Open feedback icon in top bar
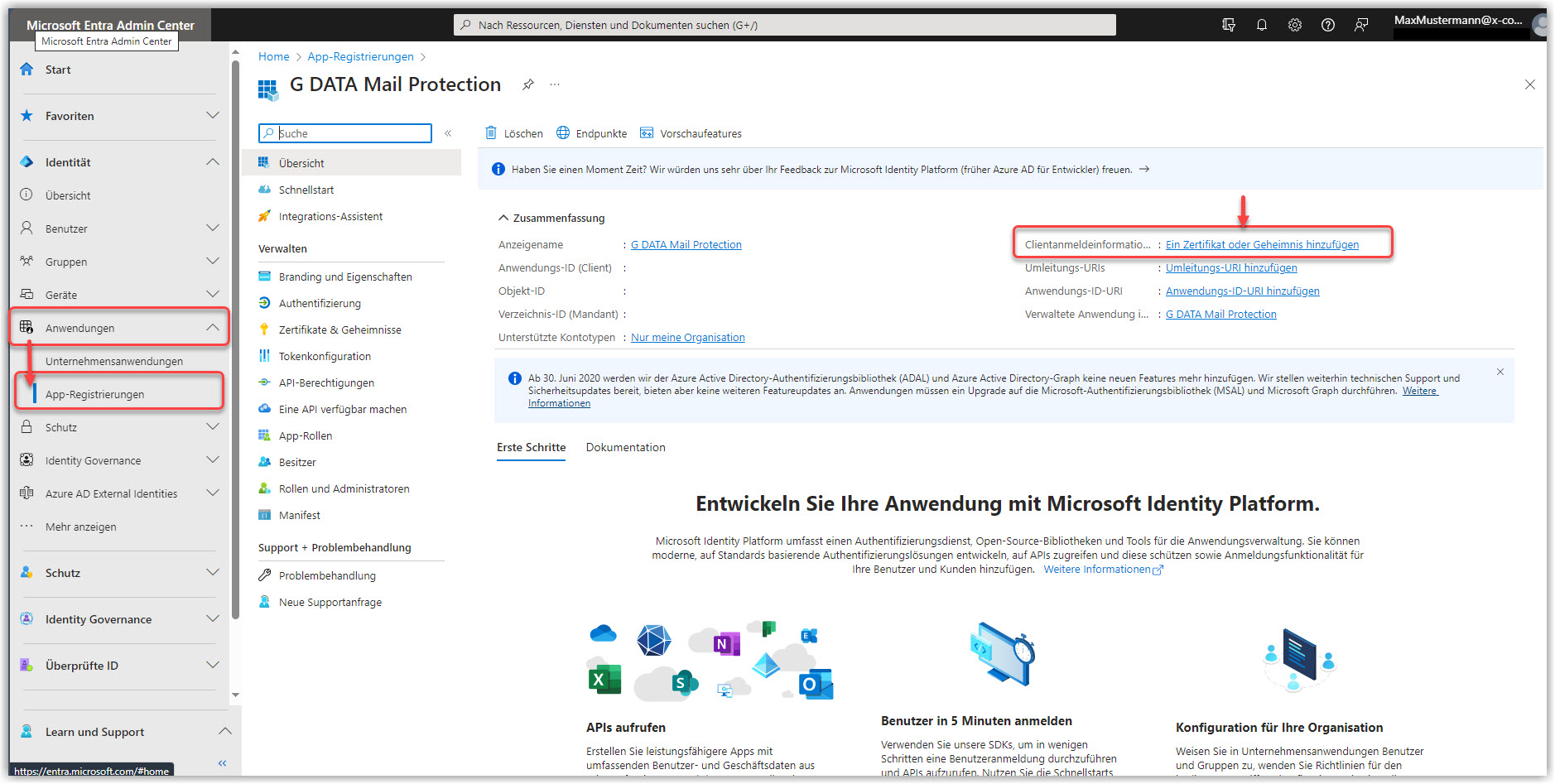The height and width of the screenshot is (784, 1555). [1361, 25]
